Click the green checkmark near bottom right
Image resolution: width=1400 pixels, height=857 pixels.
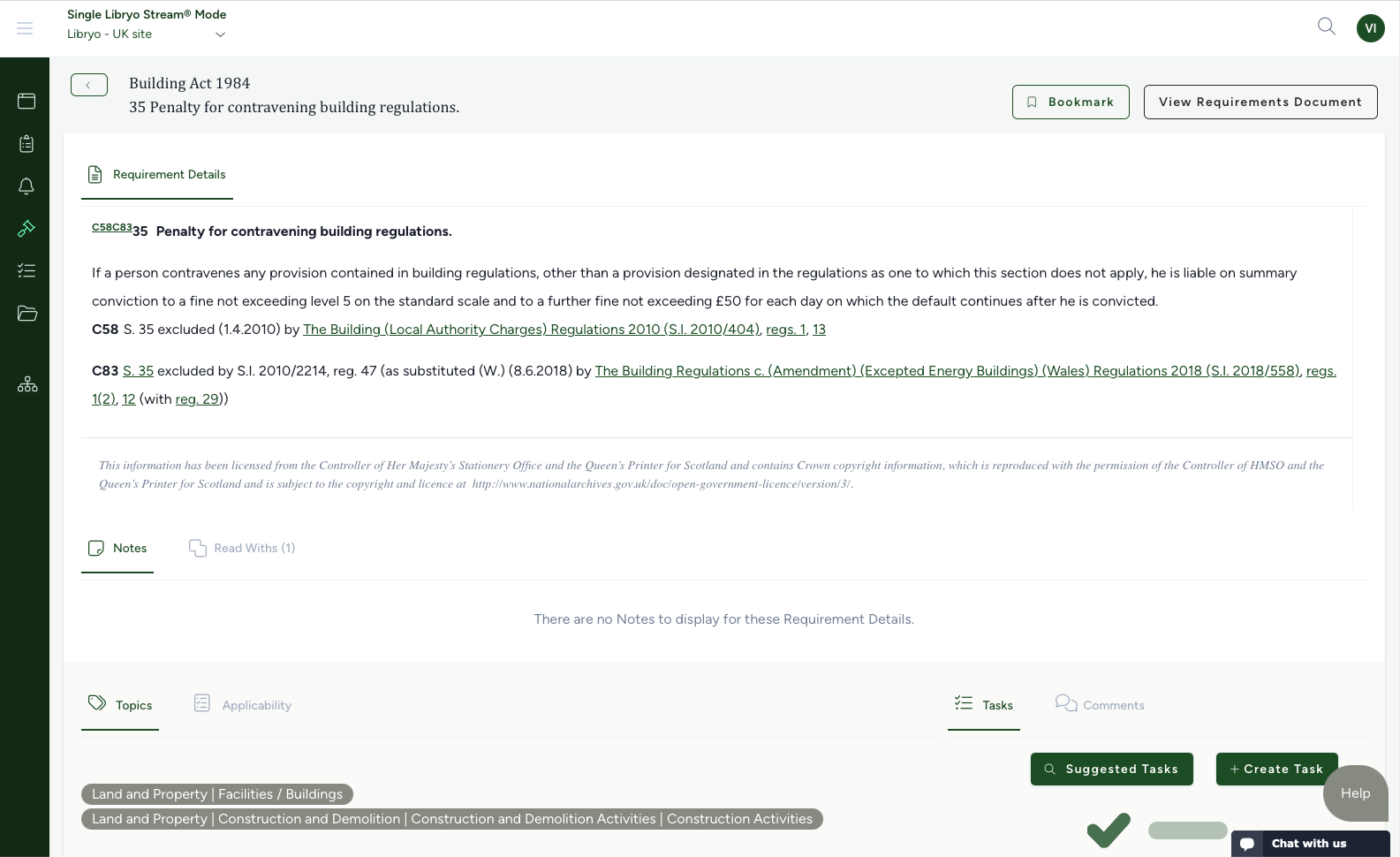[1109, 829]
